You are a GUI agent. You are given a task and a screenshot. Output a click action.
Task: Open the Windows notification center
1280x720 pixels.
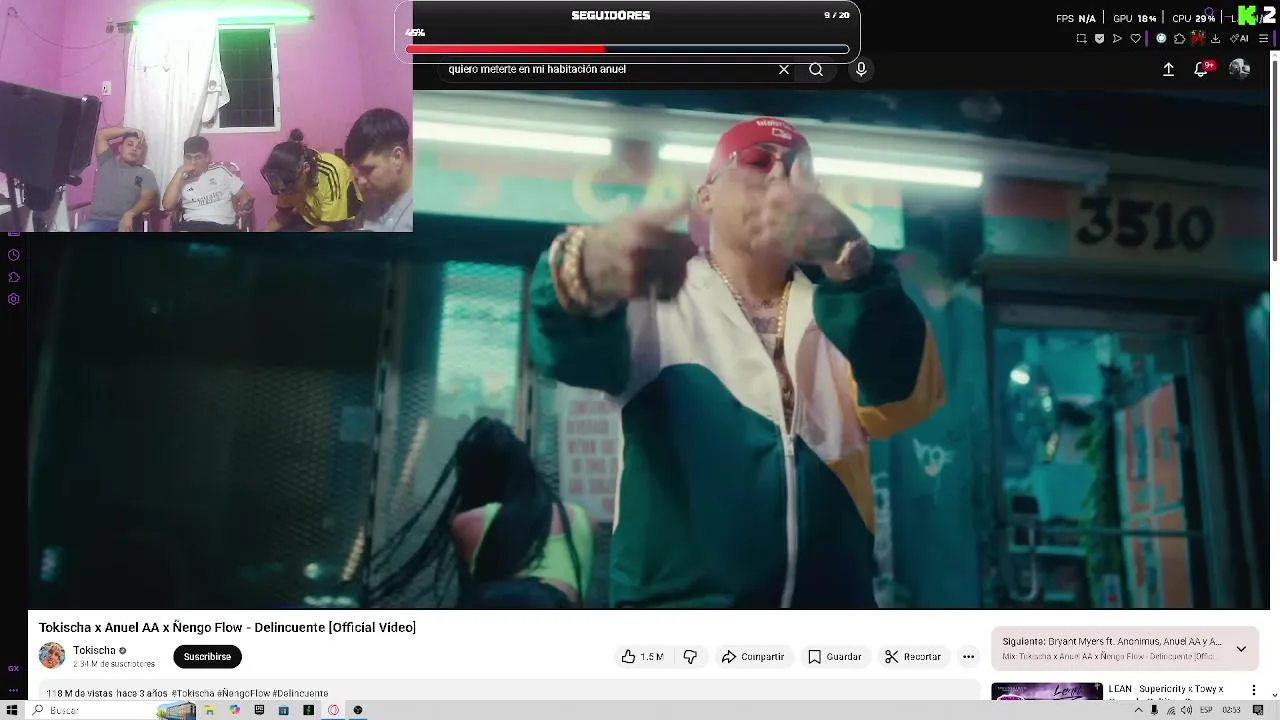click(1258, 710)
